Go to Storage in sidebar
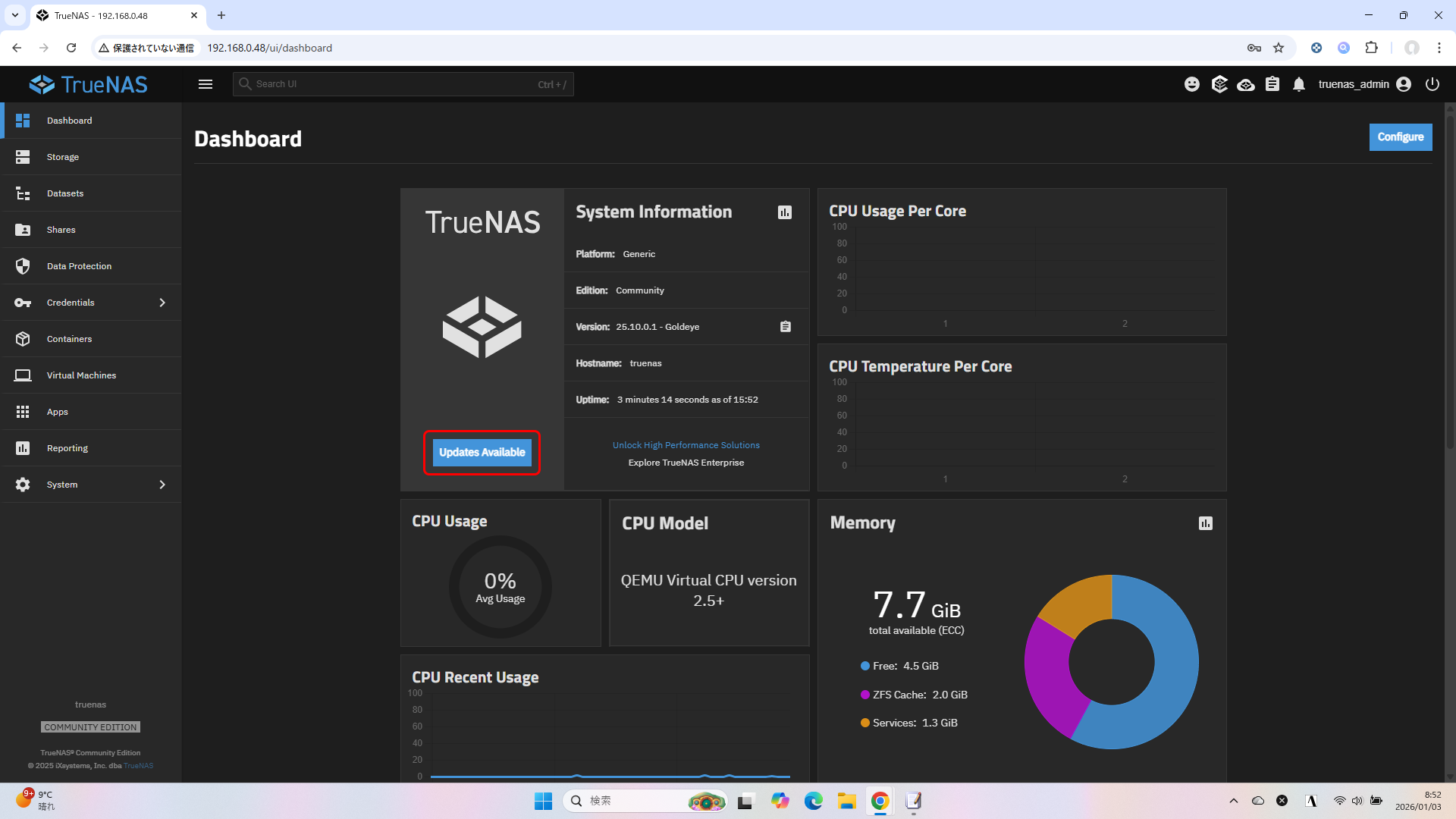 coord(63,157)
